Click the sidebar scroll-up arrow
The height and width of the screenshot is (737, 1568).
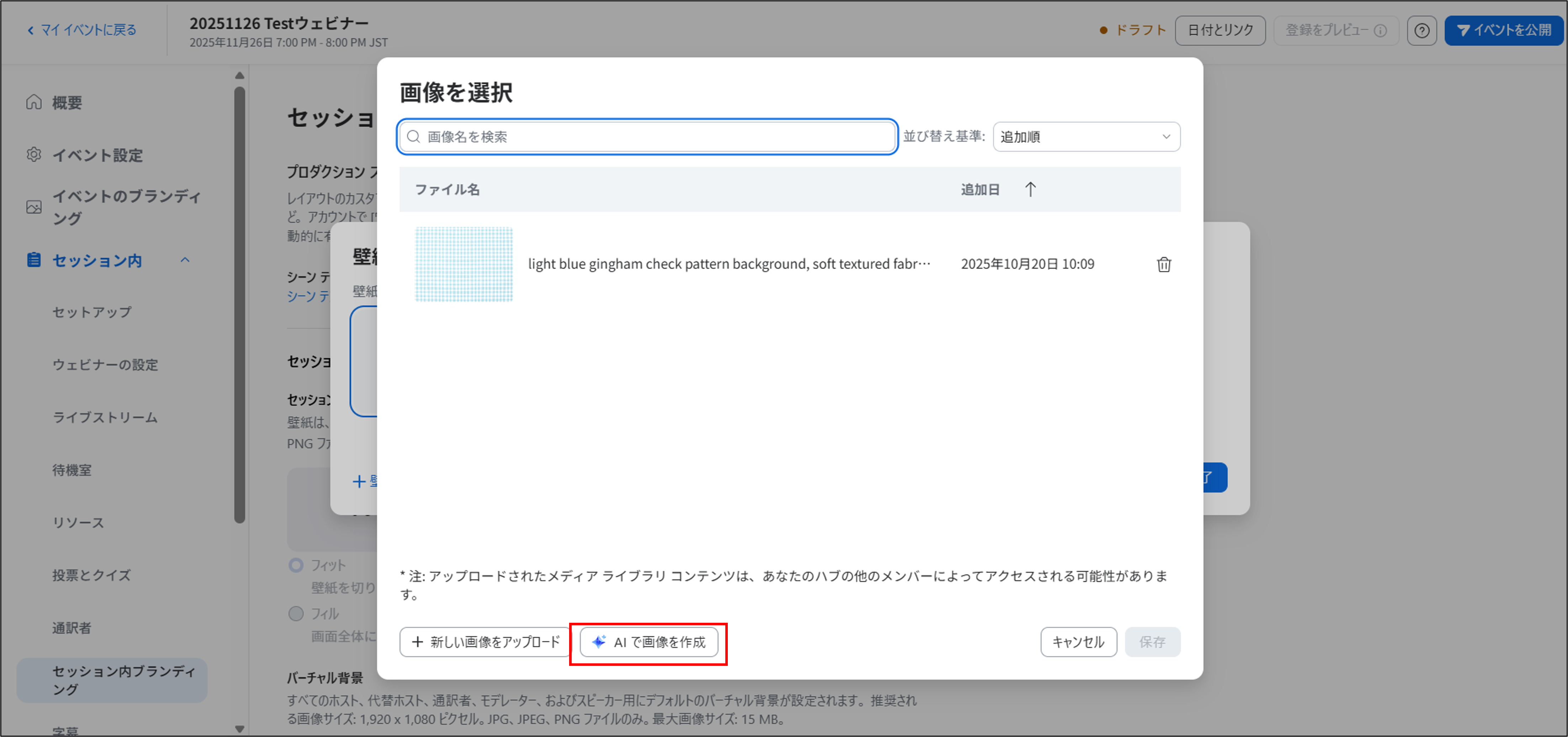[240, 76]
